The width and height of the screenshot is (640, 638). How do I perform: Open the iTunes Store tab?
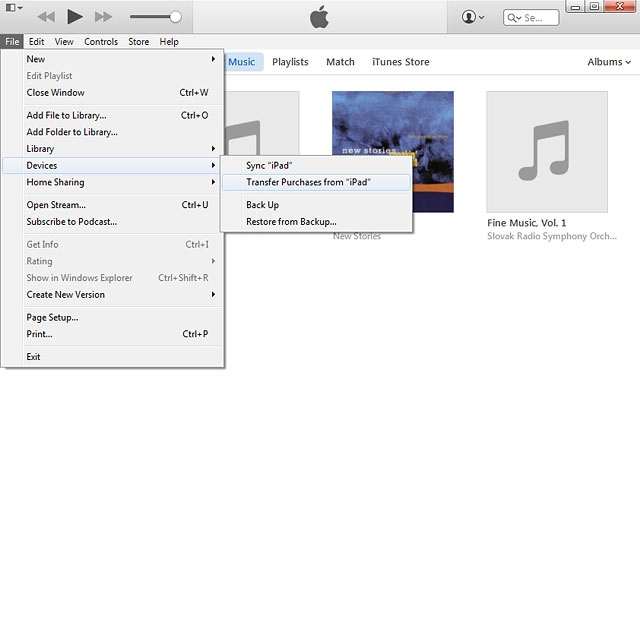pos(400,62)
